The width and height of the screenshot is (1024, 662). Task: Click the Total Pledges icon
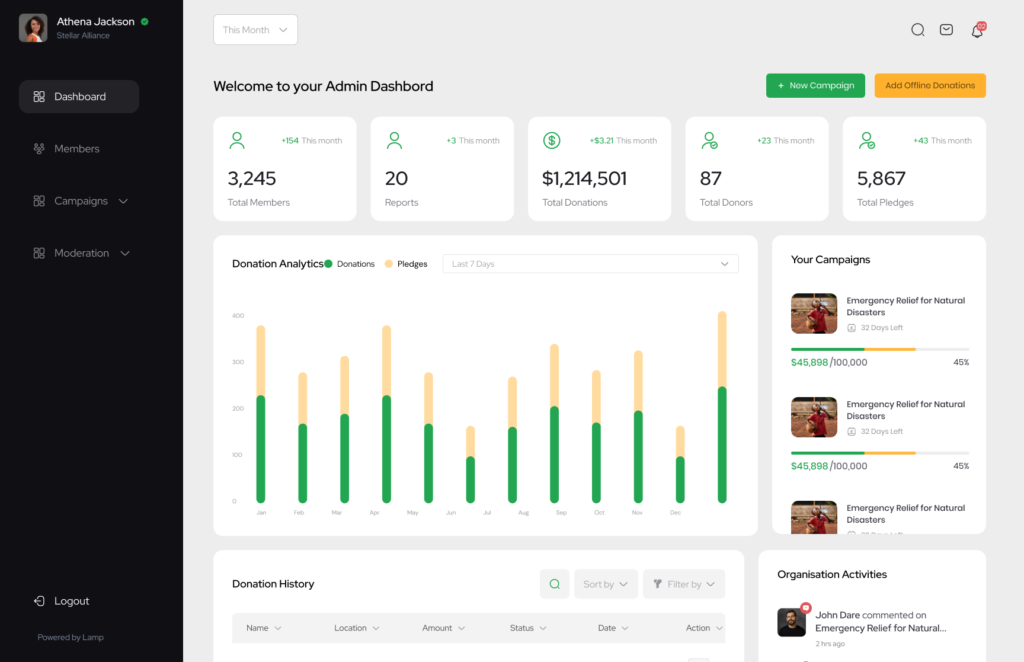tap(866, 141)
